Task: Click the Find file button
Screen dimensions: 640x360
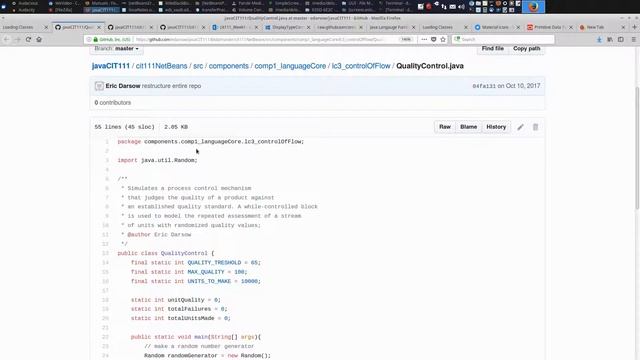Action: point(493,49)
